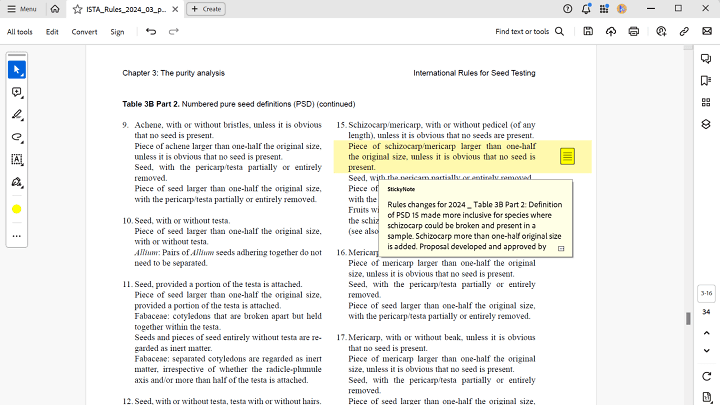This screenshot has height=405, width=720.
Task: Expand the more tools ellipsis menu
Action: pyautogui.click(x=17, y=236)
